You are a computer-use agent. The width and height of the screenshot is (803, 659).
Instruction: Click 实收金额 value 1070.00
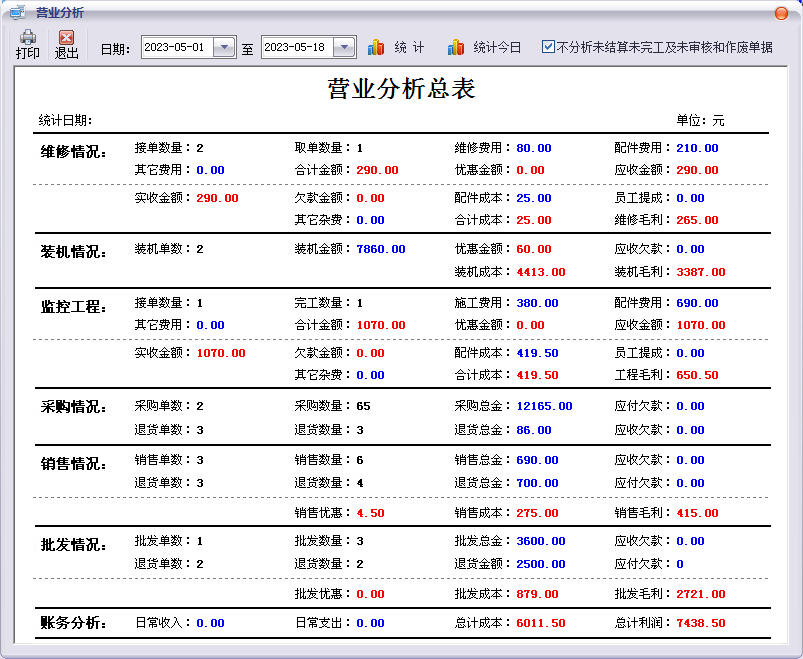click(x=221, y=353)
